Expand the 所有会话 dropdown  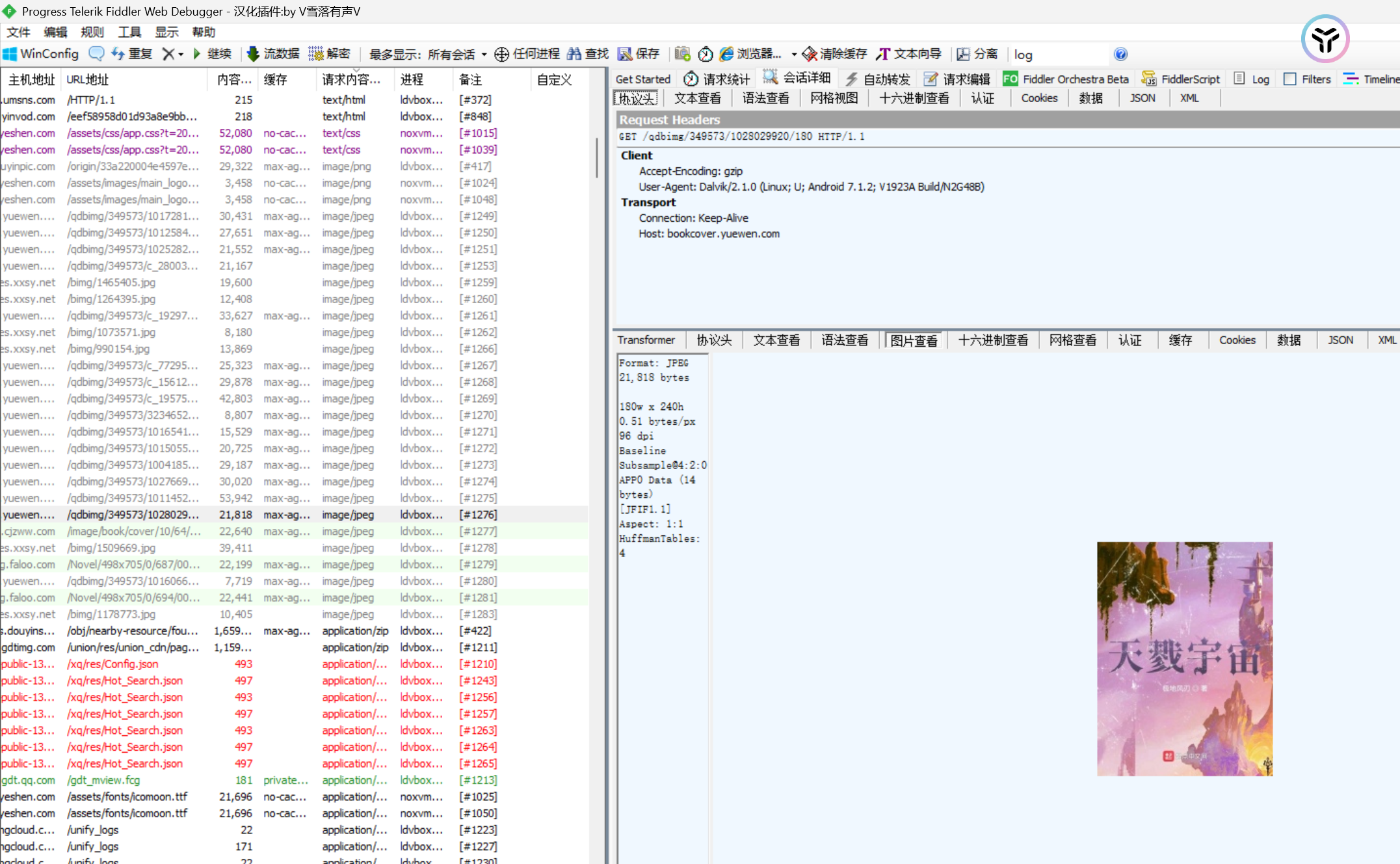click(483, 54)
